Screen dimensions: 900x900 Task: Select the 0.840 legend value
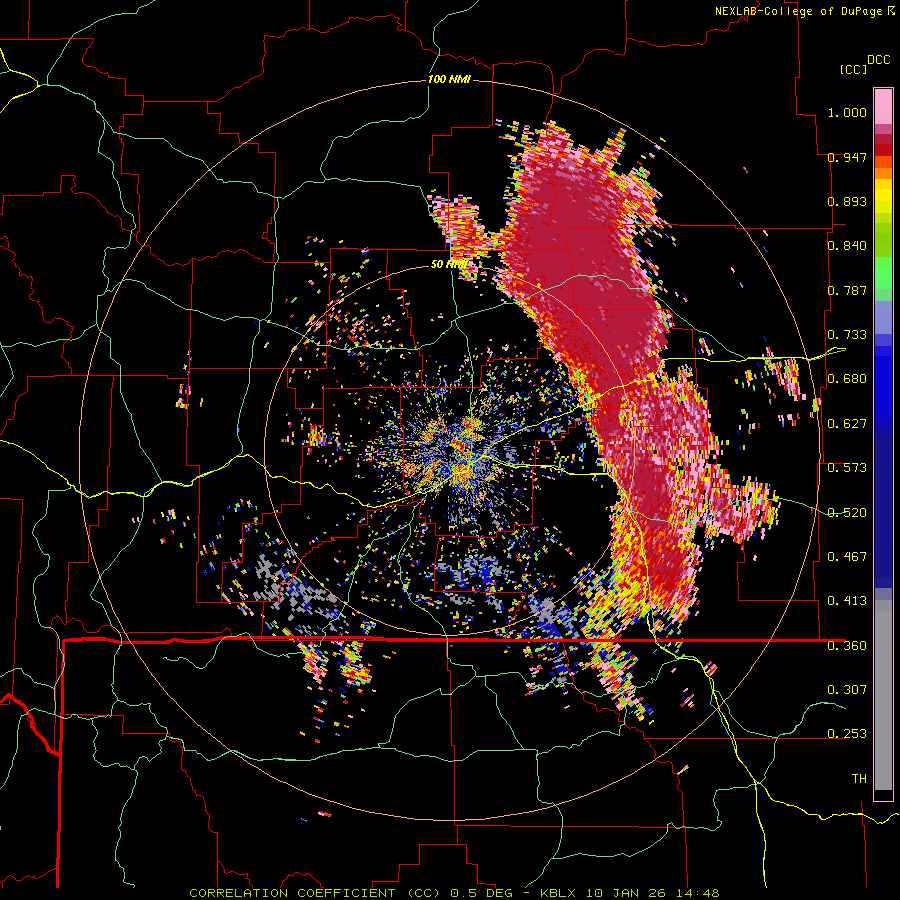[847, 246]
